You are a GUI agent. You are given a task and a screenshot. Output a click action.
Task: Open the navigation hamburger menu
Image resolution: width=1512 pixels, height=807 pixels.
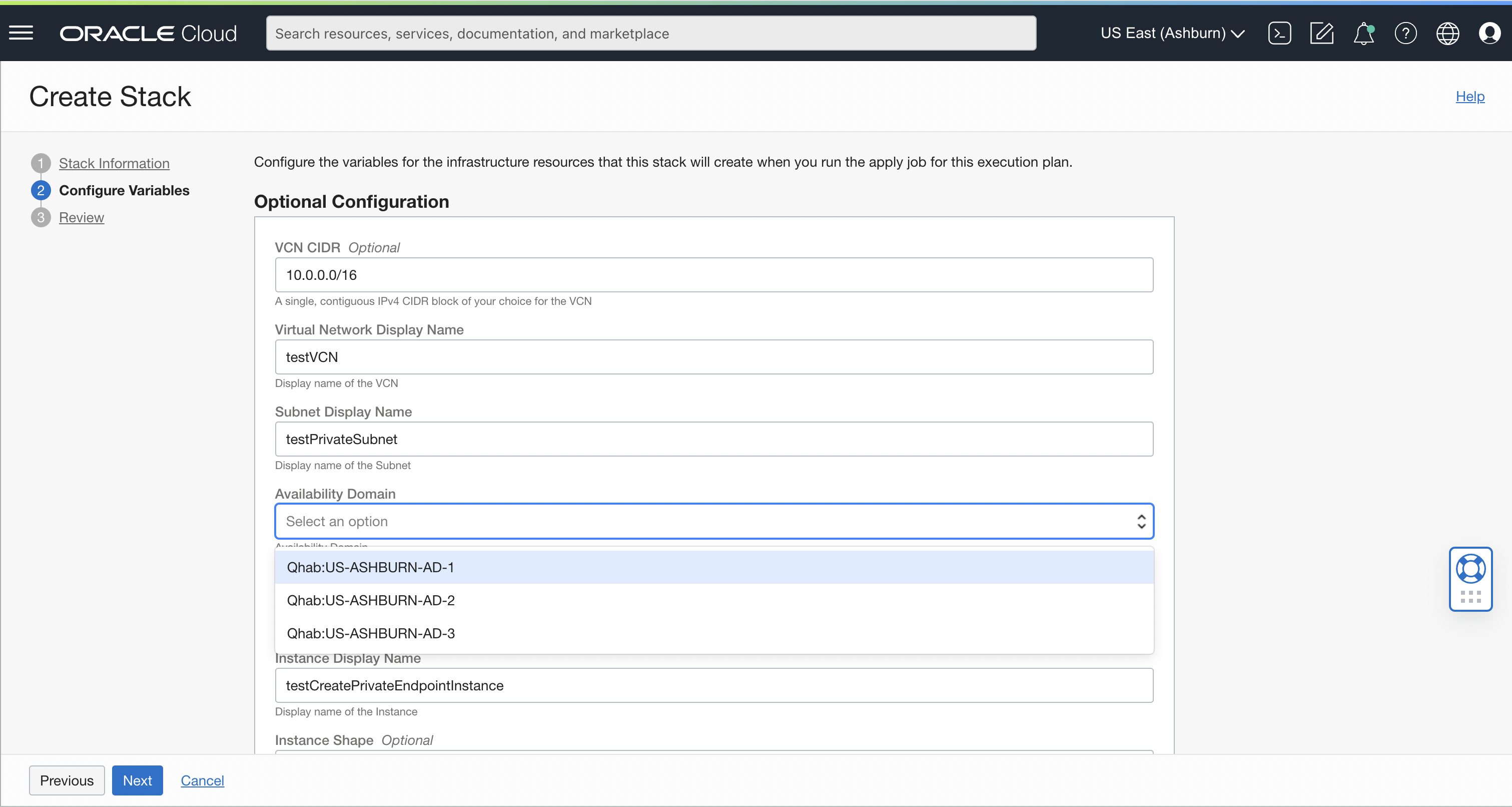(x=21, y=33)
